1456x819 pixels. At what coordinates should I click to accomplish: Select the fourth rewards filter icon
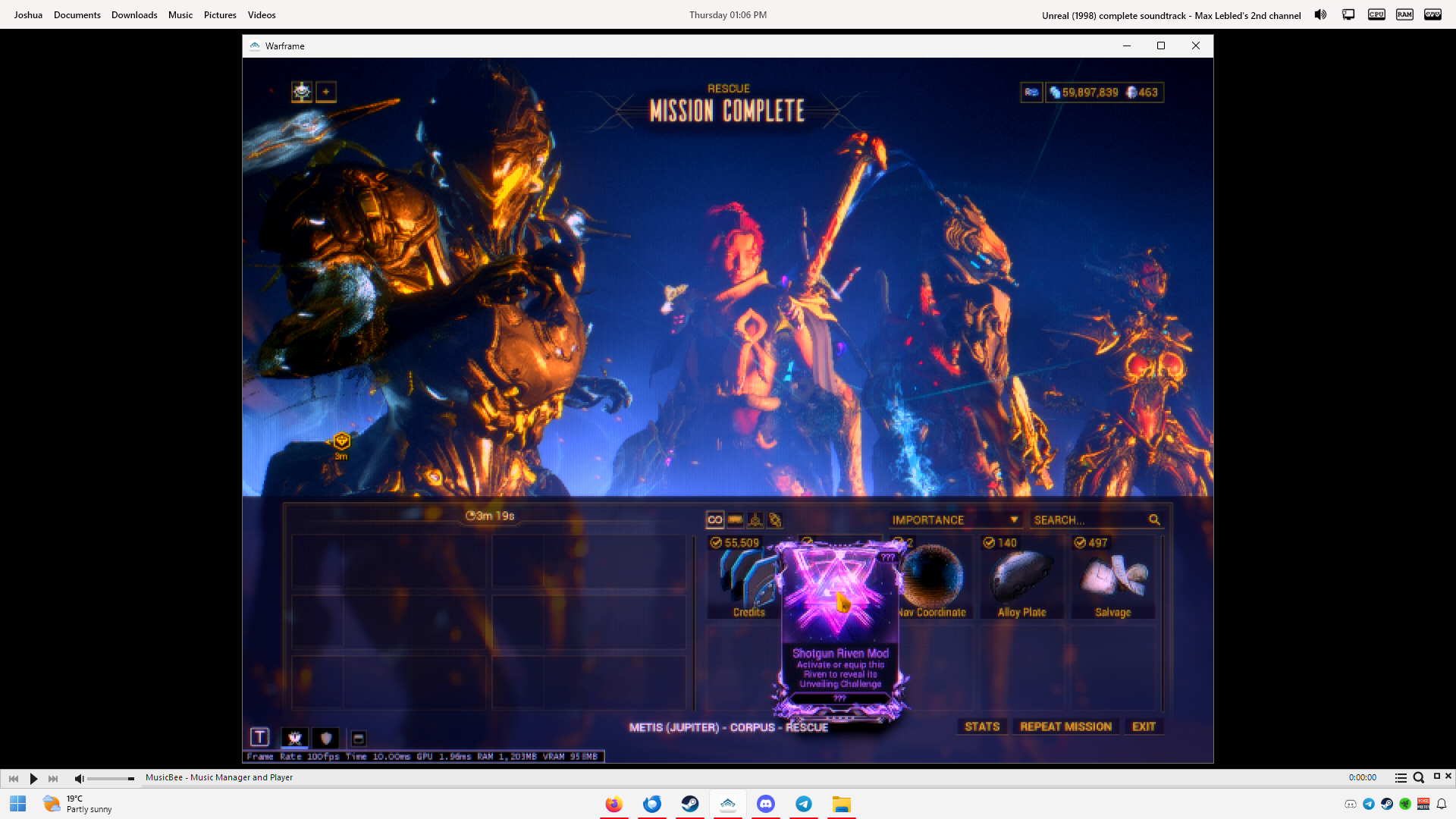pyautogui.click(x=775, y=519)
